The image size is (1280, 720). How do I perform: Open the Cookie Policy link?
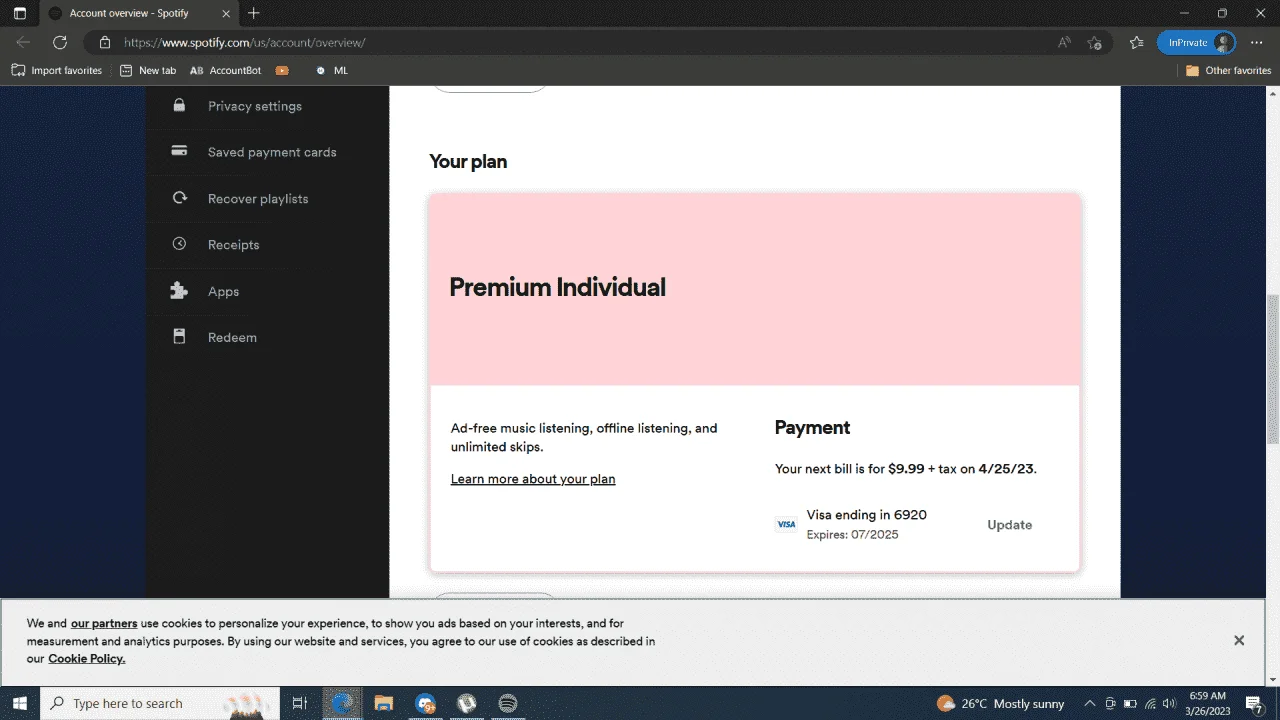pos(87,659)
